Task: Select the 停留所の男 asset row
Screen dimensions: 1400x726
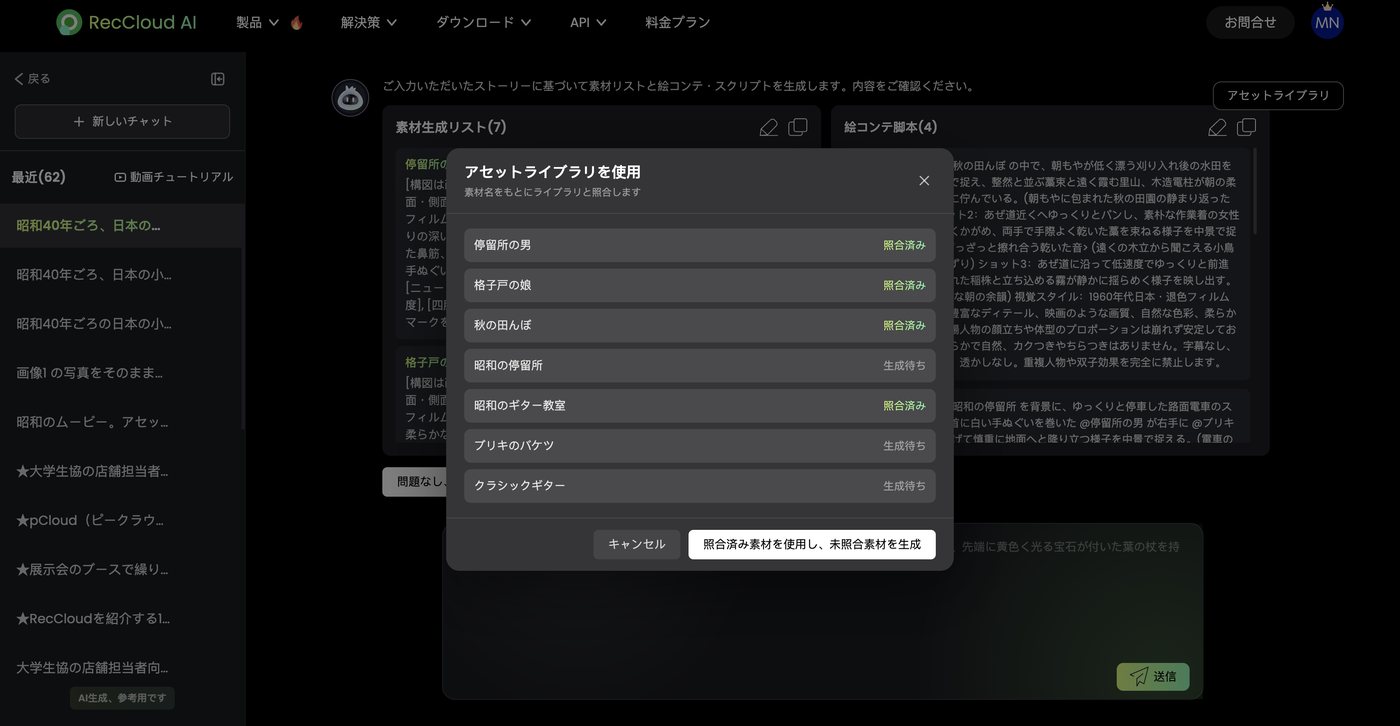Action: click(700, 245)
